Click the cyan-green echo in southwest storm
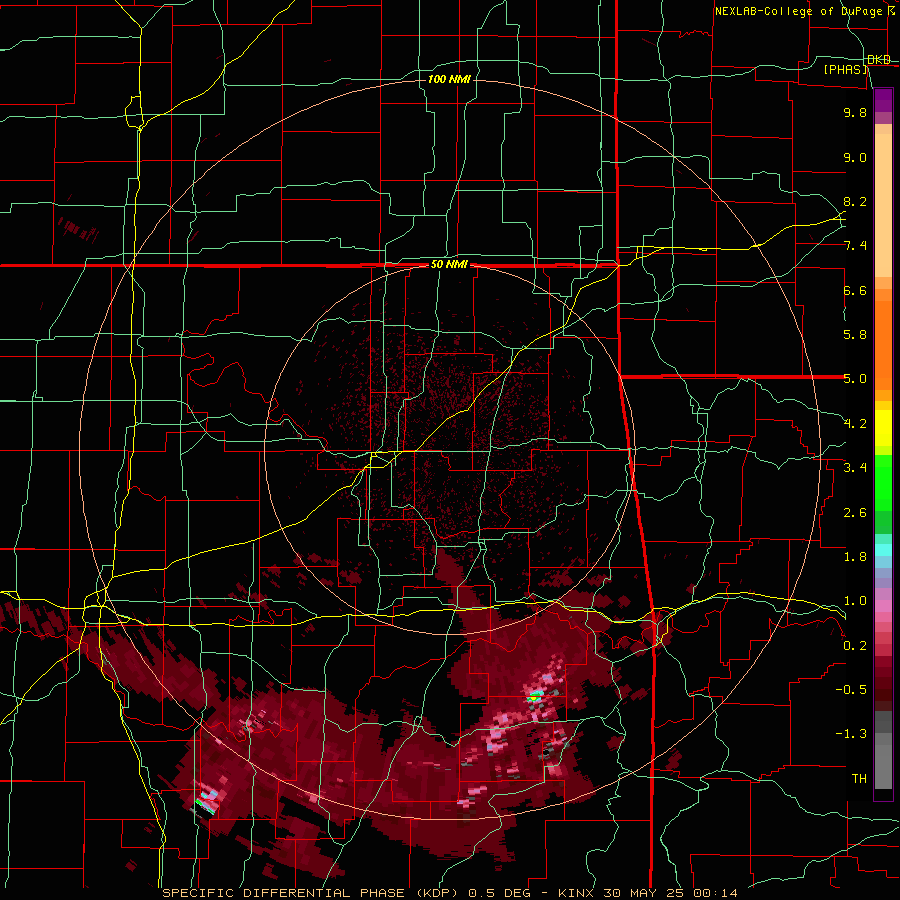Viewport: 900px width, 900px height. (x=205, y=802)
